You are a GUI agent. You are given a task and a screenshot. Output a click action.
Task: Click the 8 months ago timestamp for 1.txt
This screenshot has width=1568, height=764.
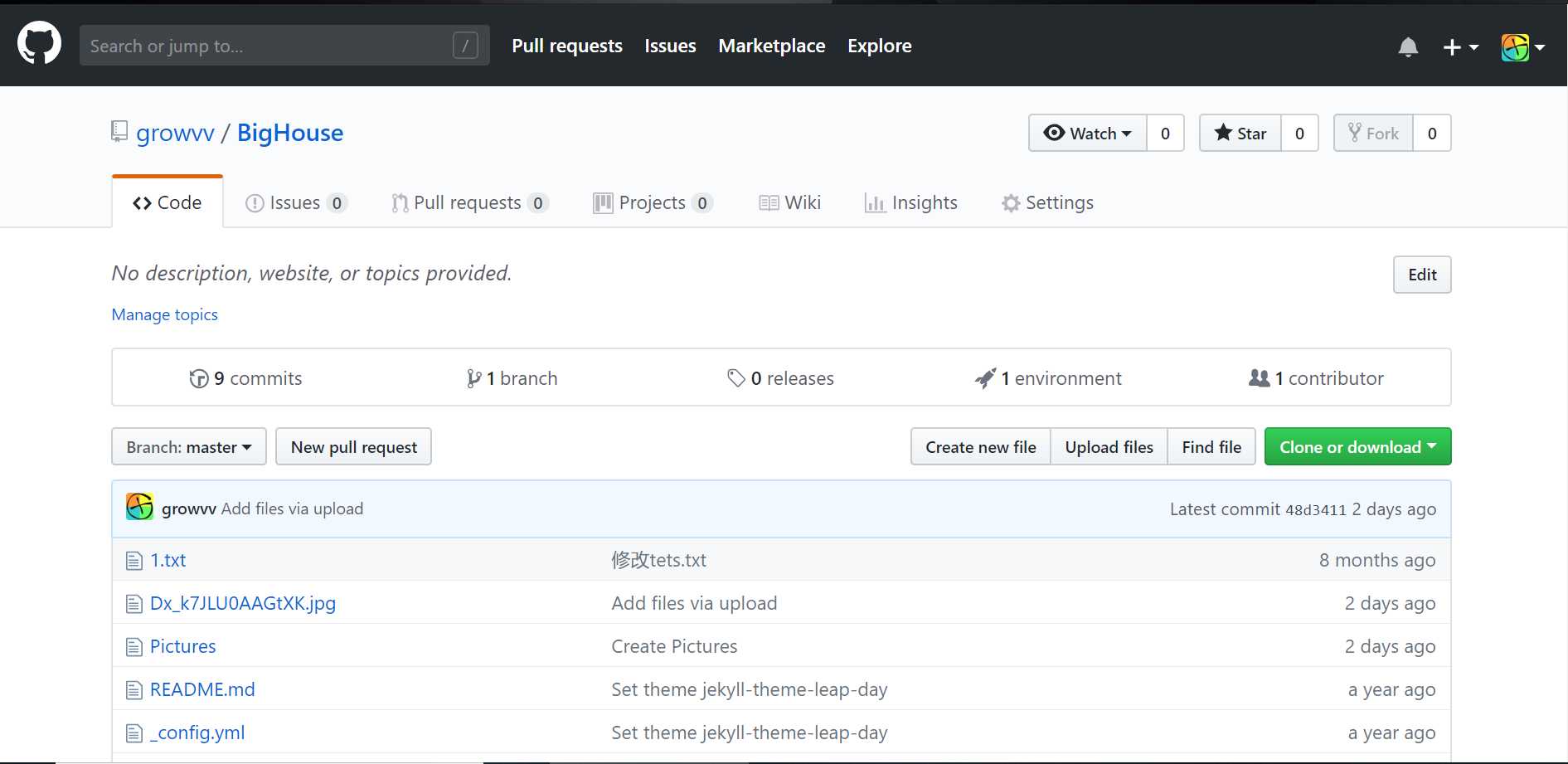click(x=1377, y=560)
